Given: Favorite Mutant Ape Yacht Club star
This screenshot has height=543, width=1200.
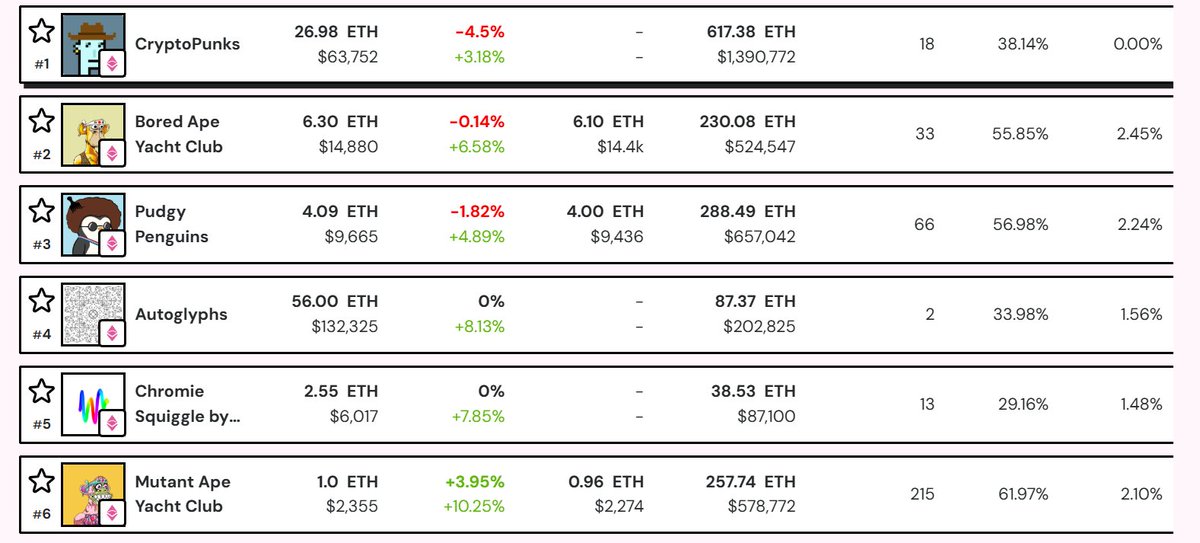Looking at the screenshot, I should 41,481.
